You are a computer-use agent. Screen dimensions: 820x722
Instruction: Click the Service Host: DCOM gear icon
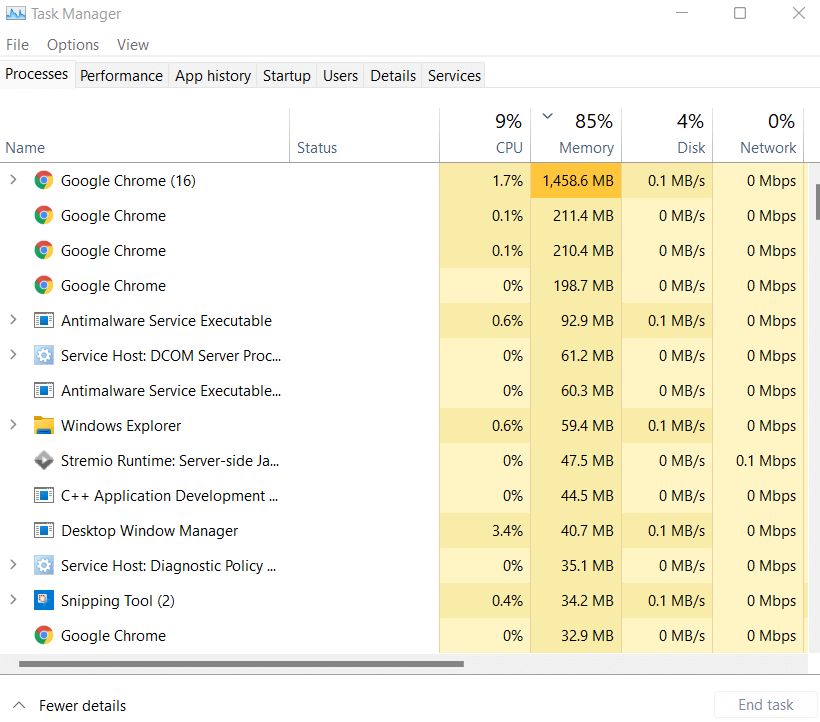pos(43,356)
